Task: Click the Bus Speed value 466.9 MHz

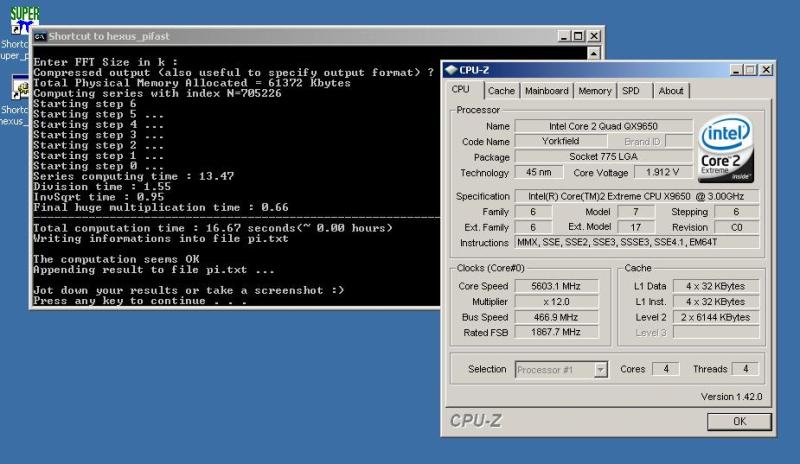Action: 556,317
